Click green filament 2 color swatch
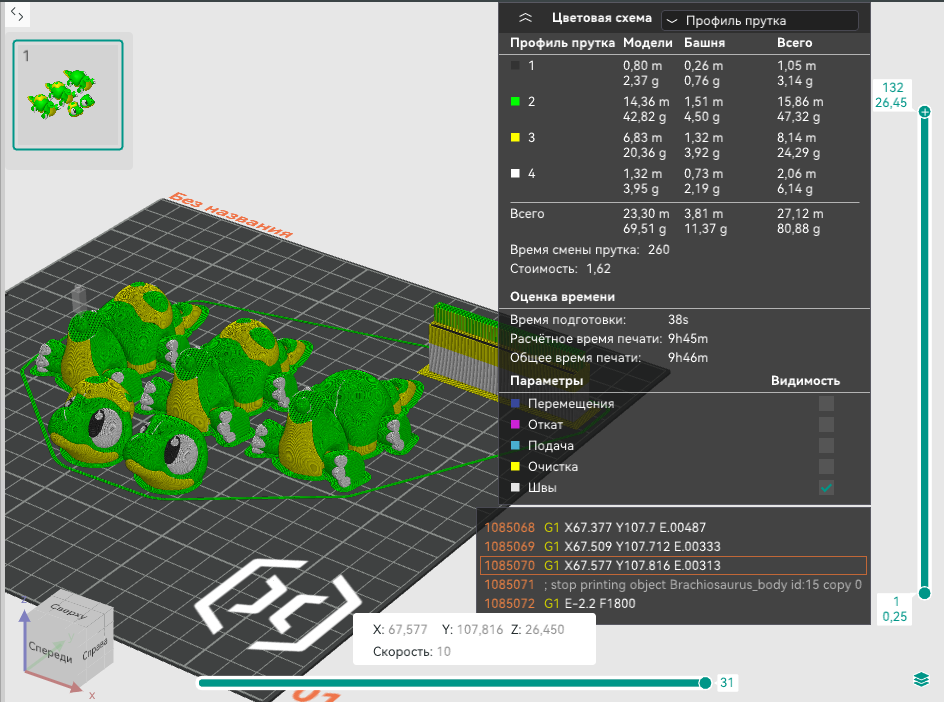Image resolution: width=944 pixels, height=702 pixels. pyautogui.click(x=515, y=101)
